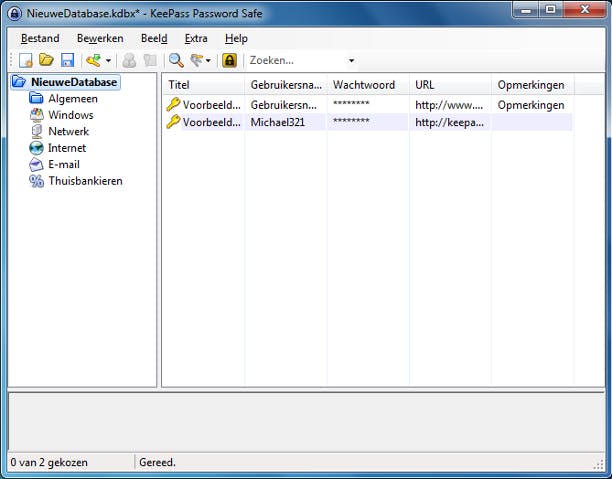
Task: Open the Beeld menu
Action: (154, 38)
